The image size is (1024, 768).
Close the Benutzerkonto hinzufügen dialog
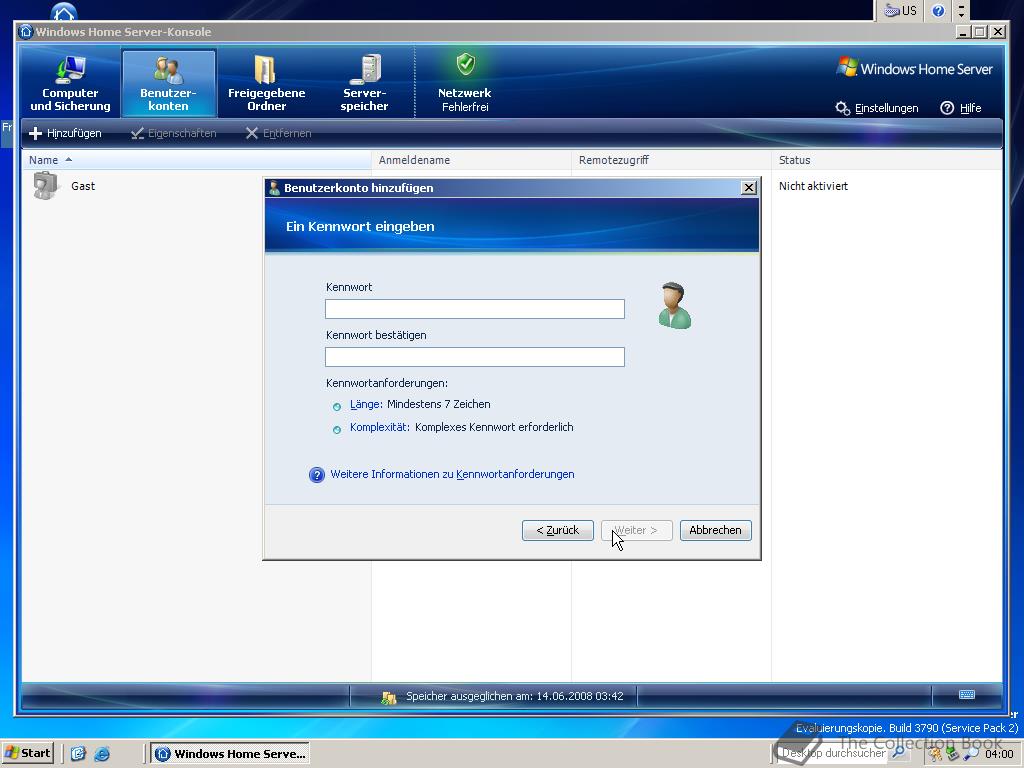(x=749, y=188)
